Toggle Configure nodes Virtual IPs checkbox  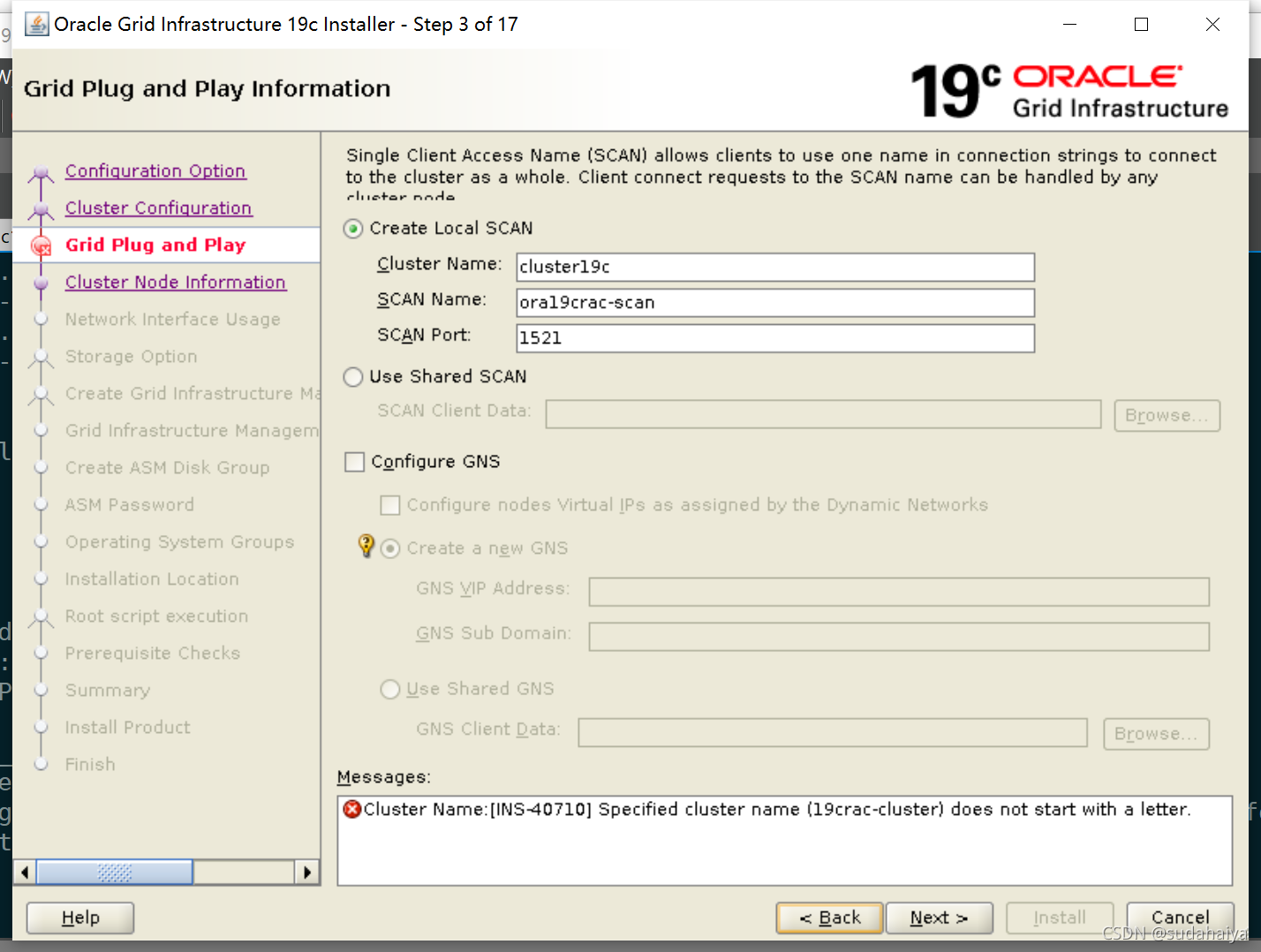tap(389, 505)
